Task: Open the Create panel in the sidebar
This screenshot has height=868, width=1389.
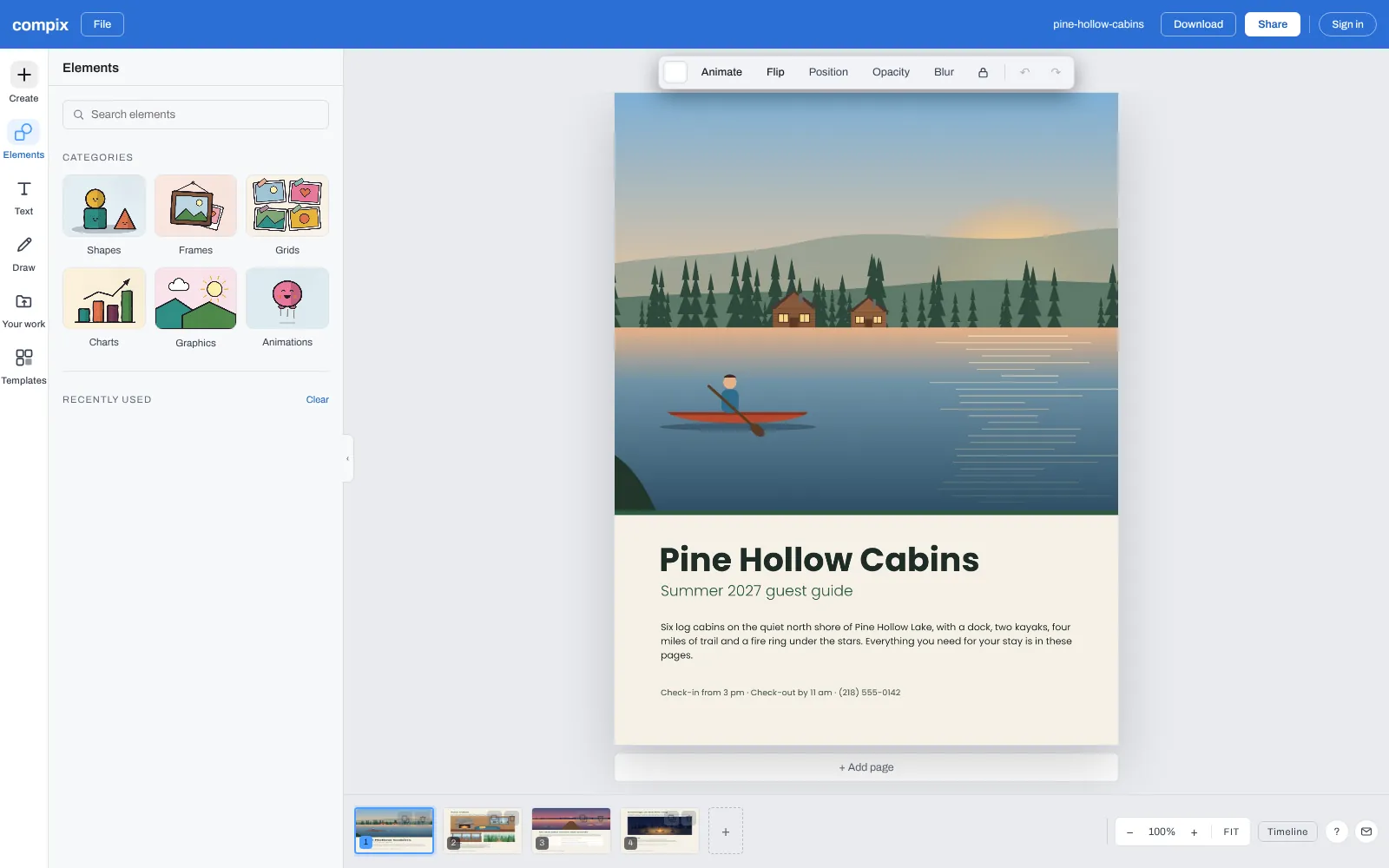Action: coord(23,83)
